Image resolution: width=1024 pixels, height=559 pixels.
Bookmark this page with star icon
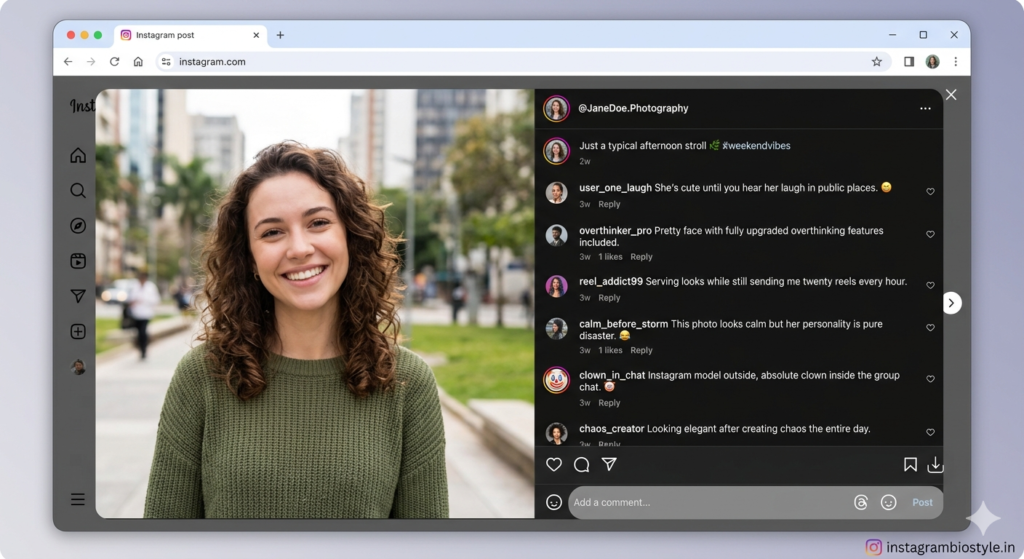[876, 61]
